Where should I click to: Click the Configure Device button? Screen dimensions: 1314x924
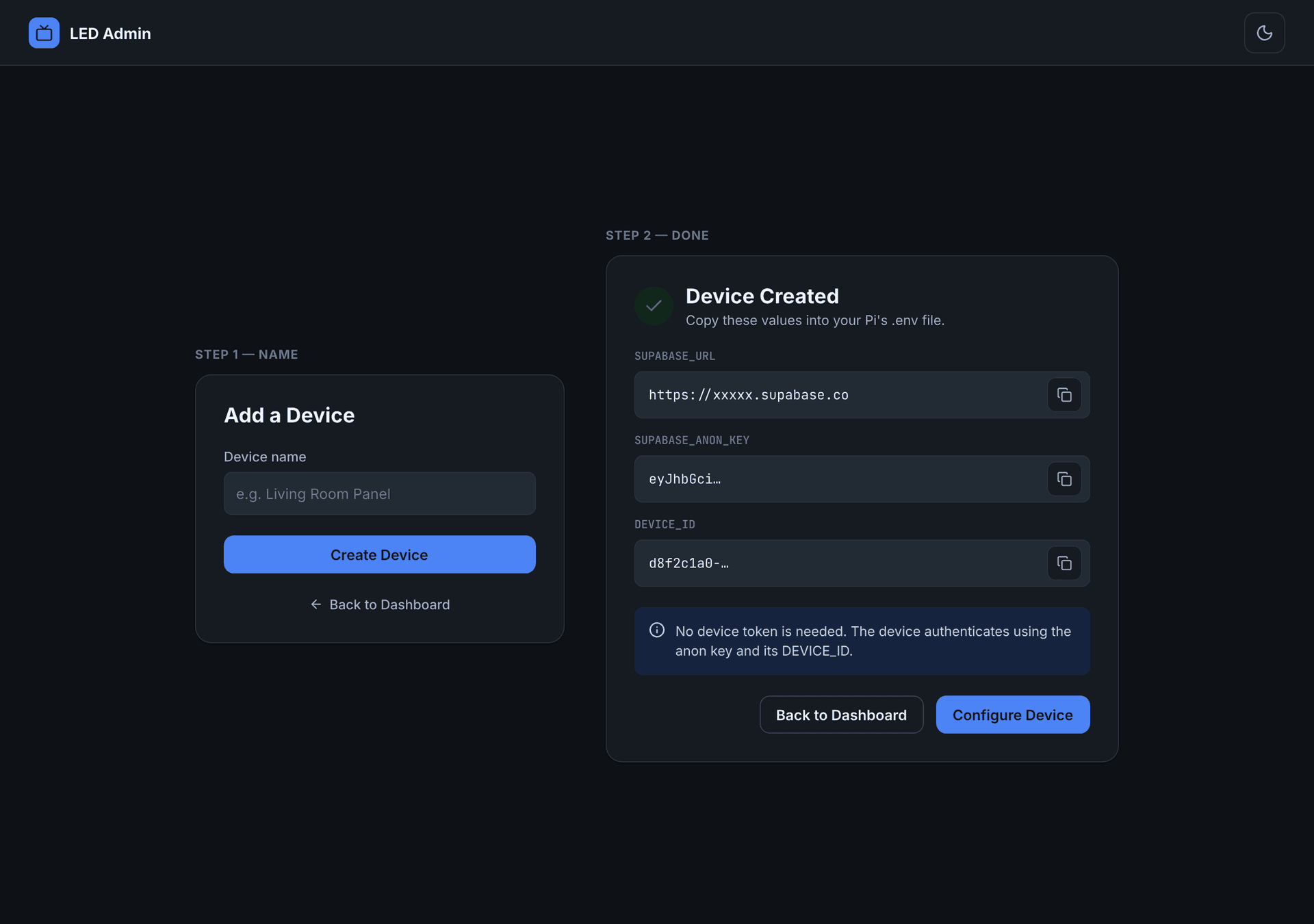[1013, 715]
